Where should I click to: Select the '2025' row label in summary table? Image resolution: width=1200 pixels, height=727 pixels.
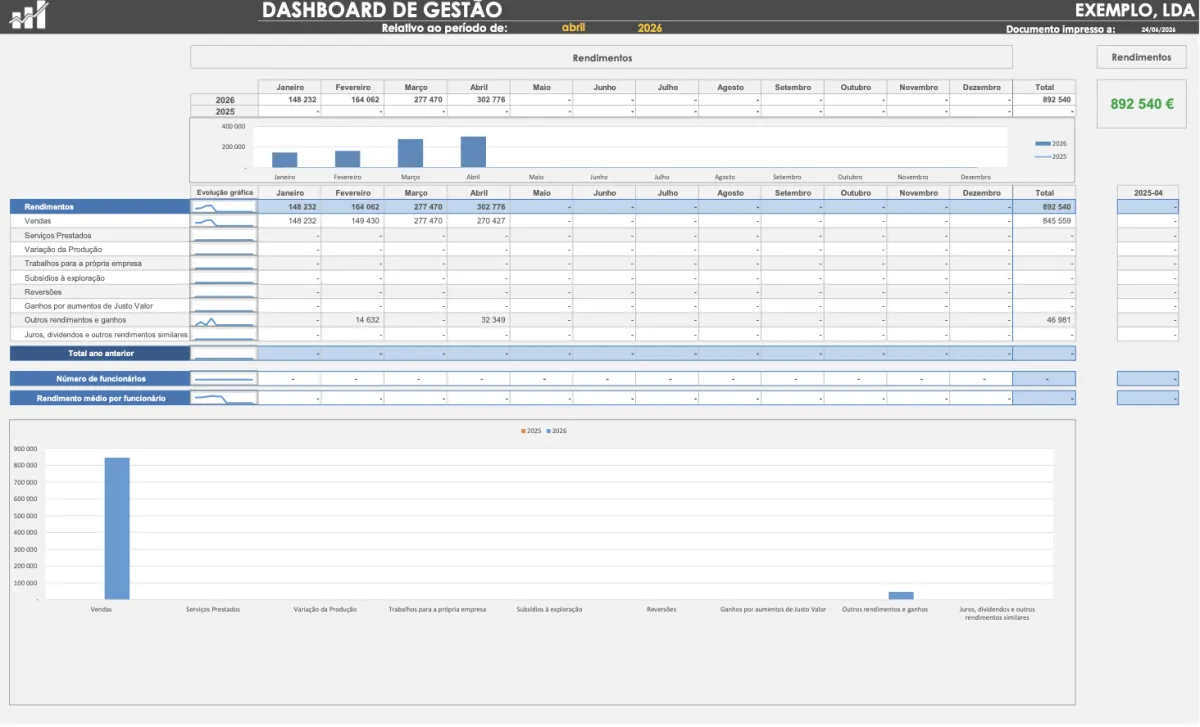coord(224,112)
